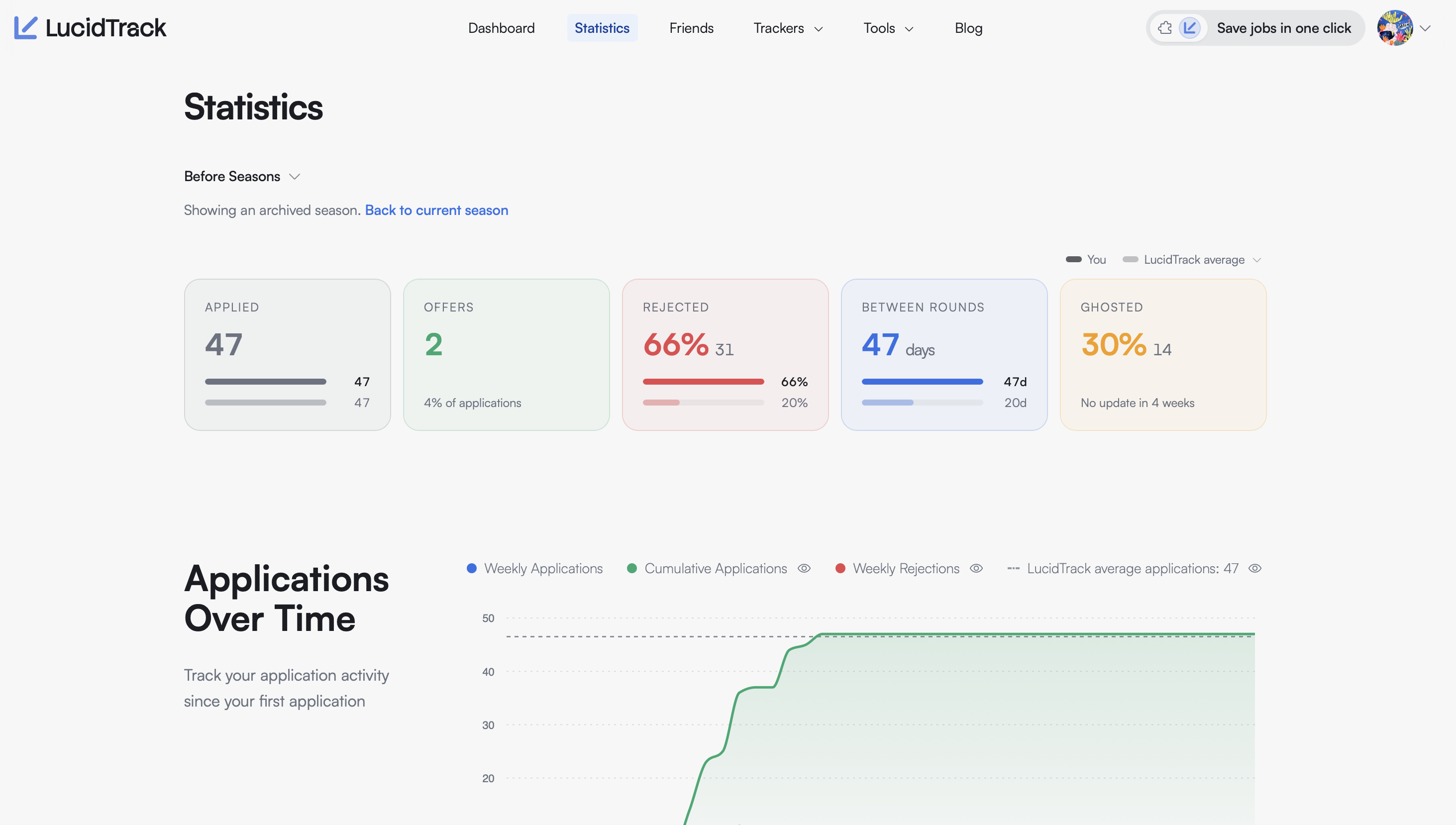
Task: Expand the account menu chevron by the avatar
Action: [x=1426, y=28]
